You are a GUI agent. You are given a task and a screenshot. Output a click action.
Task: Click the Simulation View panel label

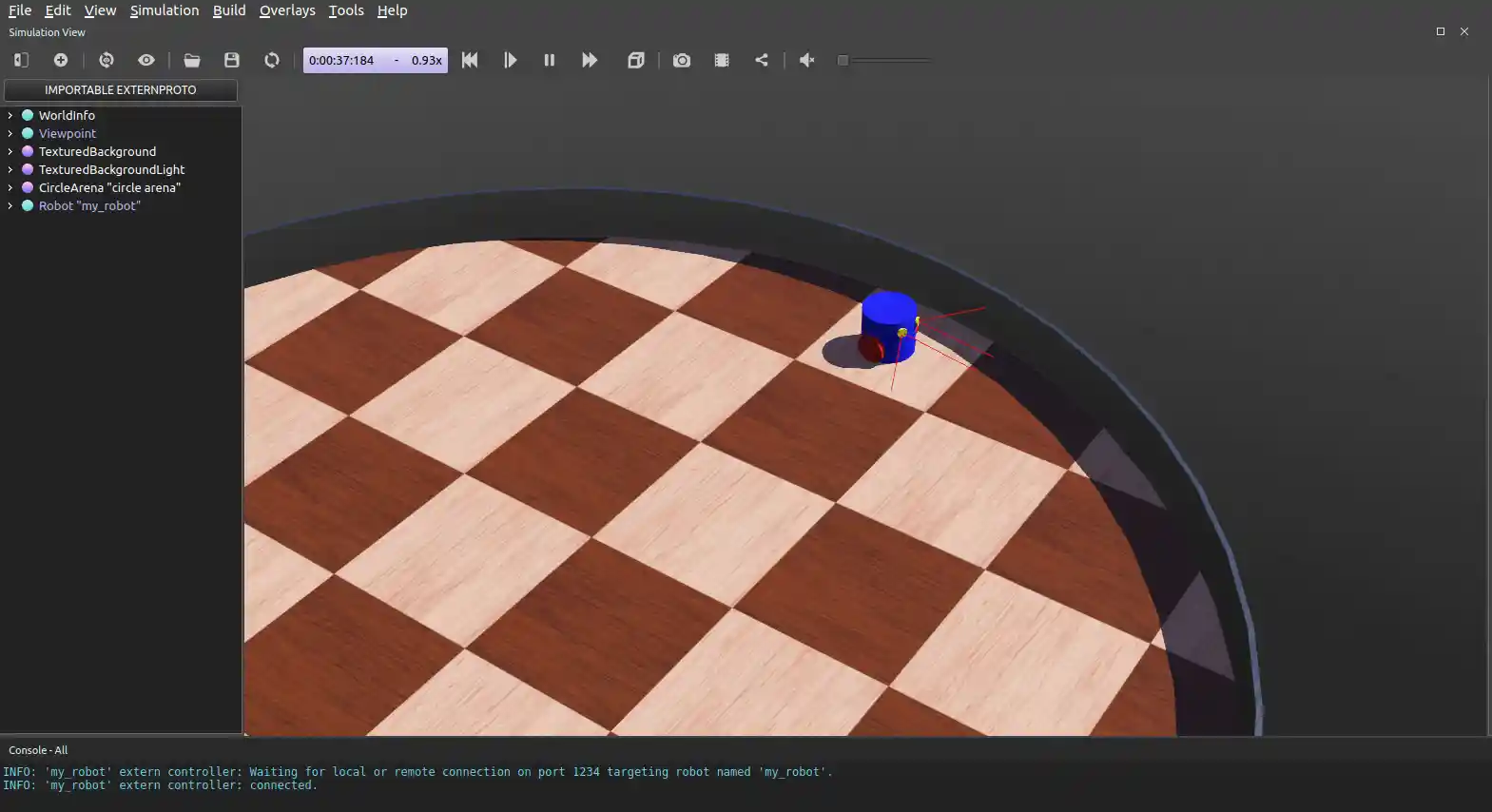tap(47, 32)
